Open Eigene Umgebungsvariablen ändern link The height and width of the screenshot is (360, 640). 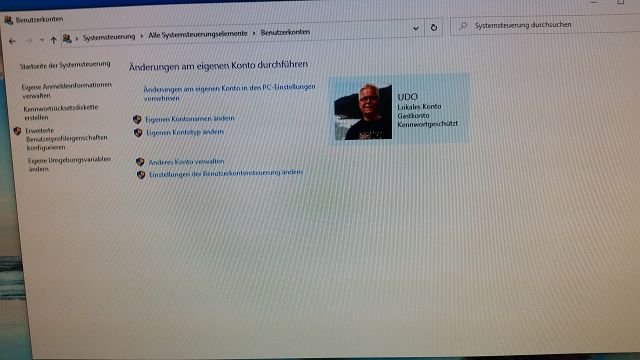tap(69, 164)
